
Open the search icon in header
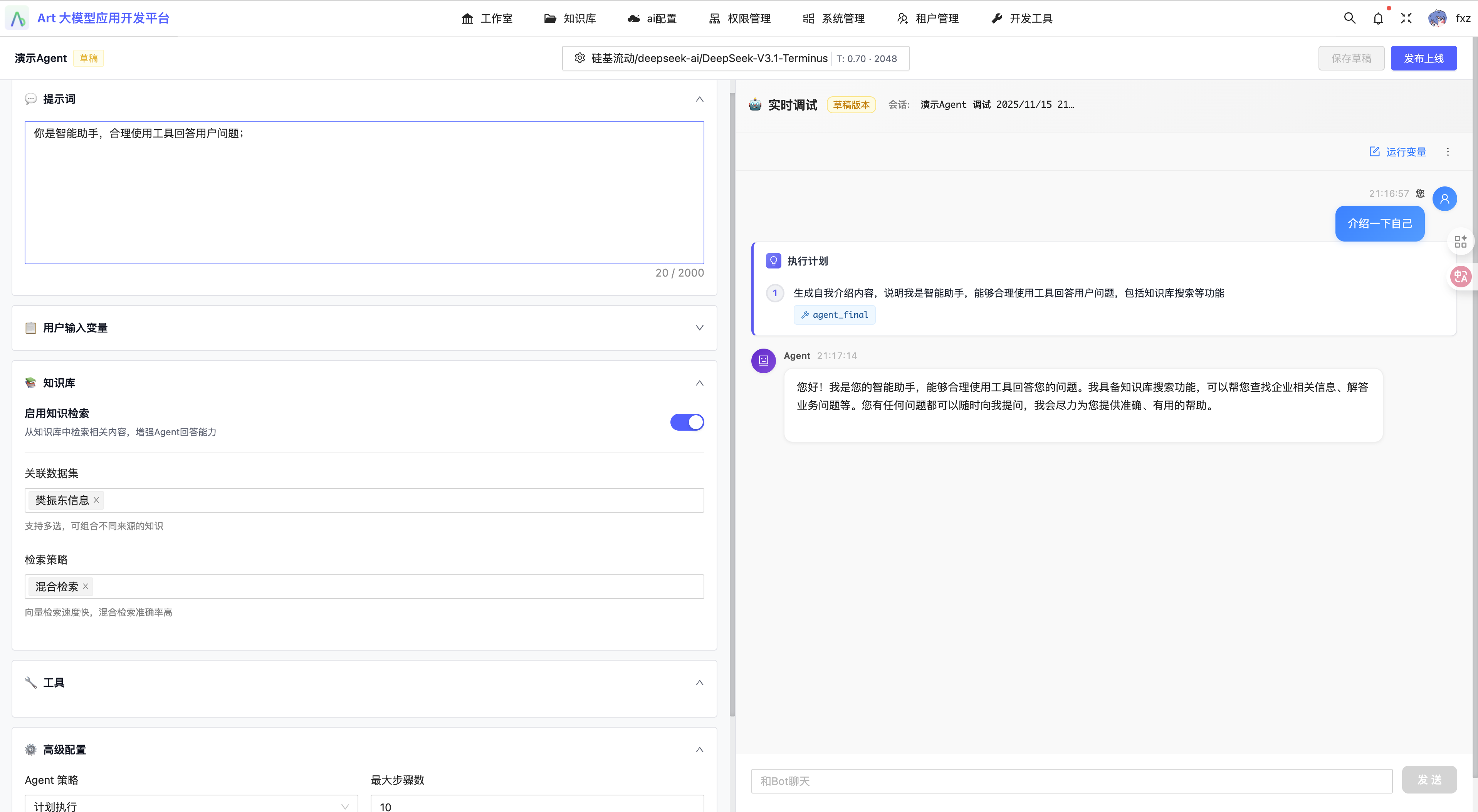1349,18
